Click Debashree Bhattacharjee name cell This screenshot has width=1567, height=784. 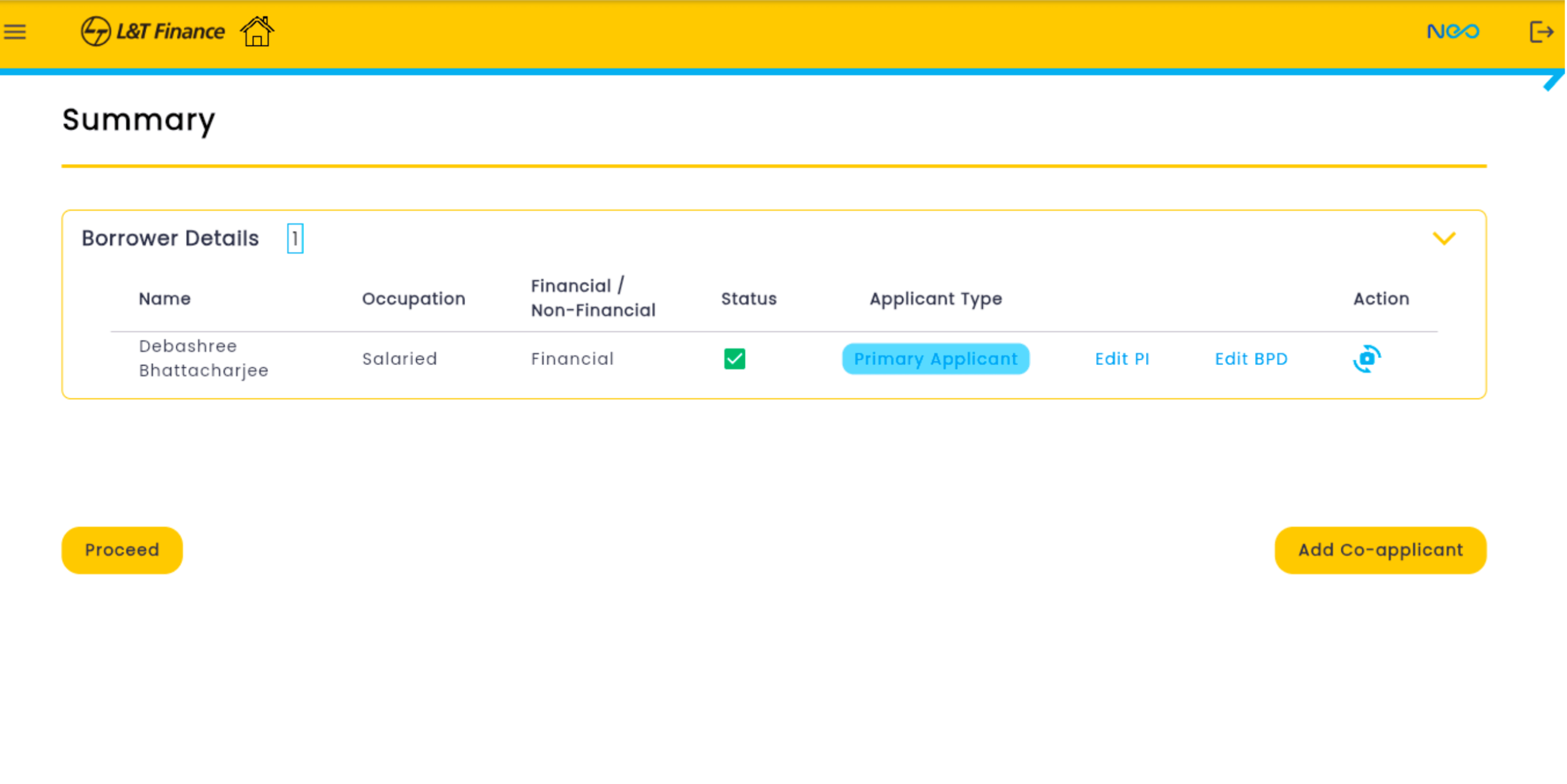coord(203,358)
